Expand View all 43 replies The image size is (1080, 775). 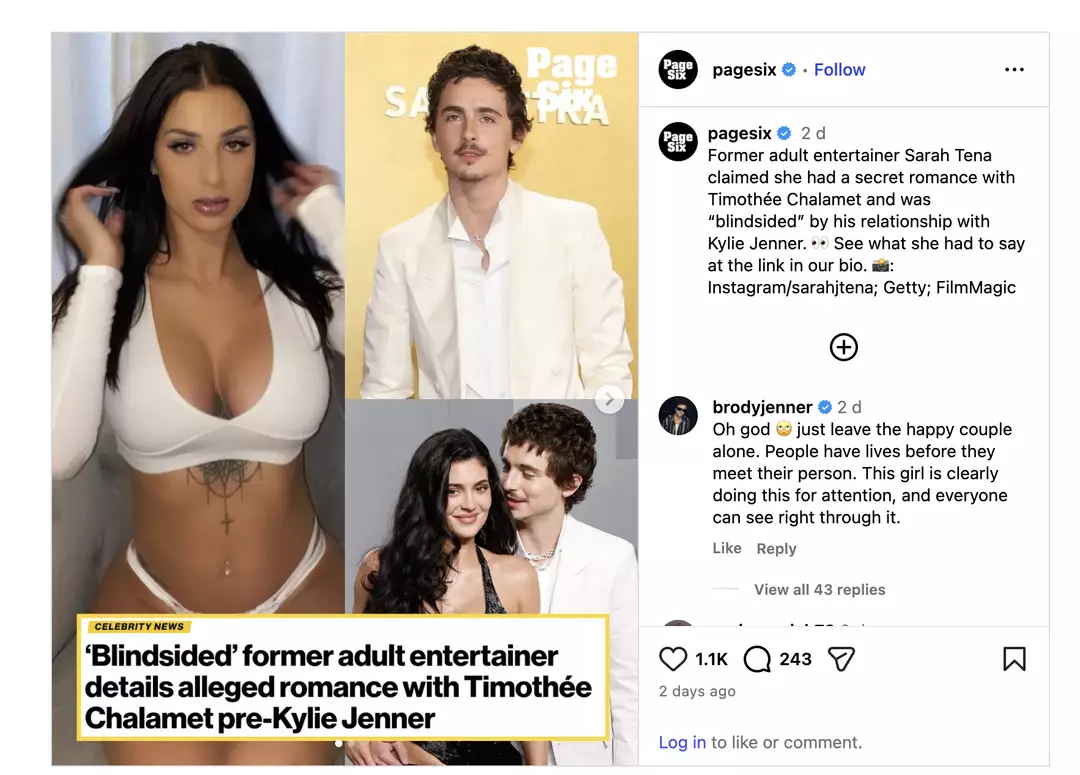819,590
